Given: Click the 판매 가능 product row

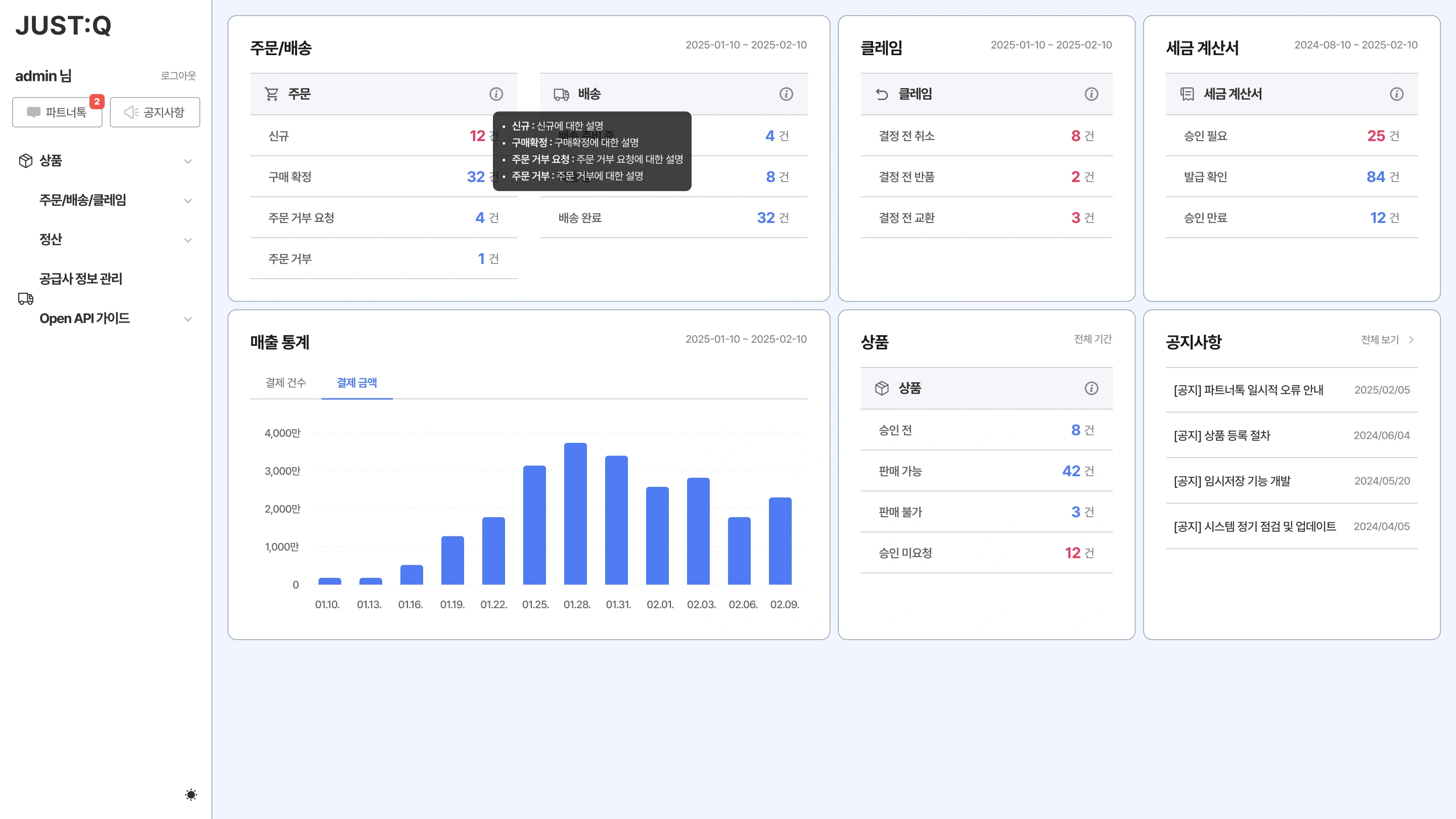Looking at the screenshot, I should (986, 471).
